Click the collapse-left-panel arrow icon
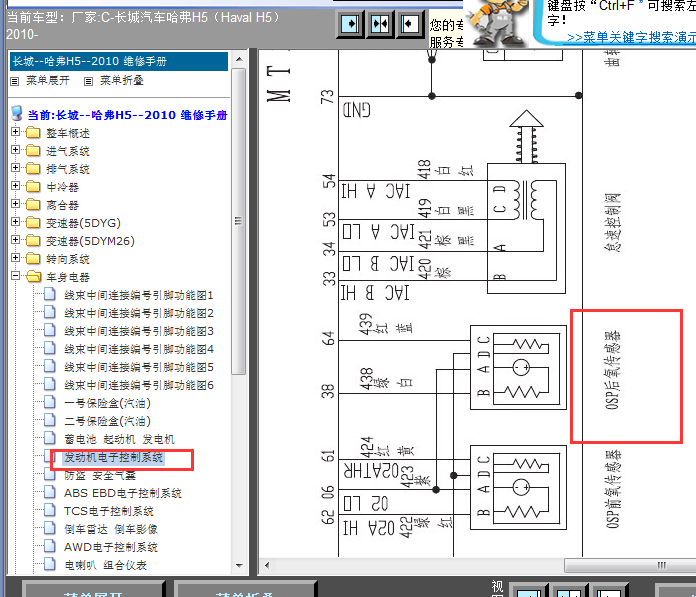Viewport: 696px width, 597px height. (x=409, y=24)
